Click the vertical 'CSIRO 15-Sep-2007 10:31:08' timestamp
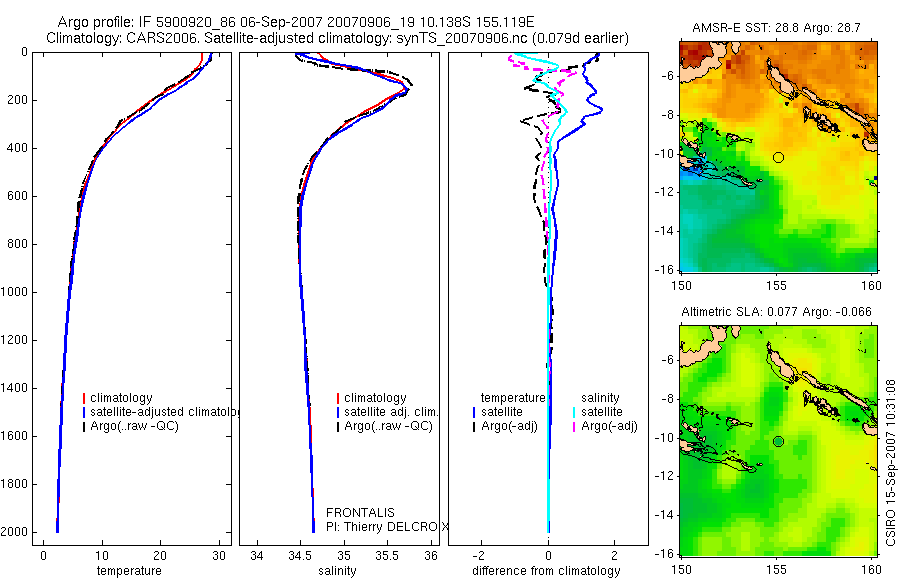Viewport: 900px width, 580px height. [891, 462]
